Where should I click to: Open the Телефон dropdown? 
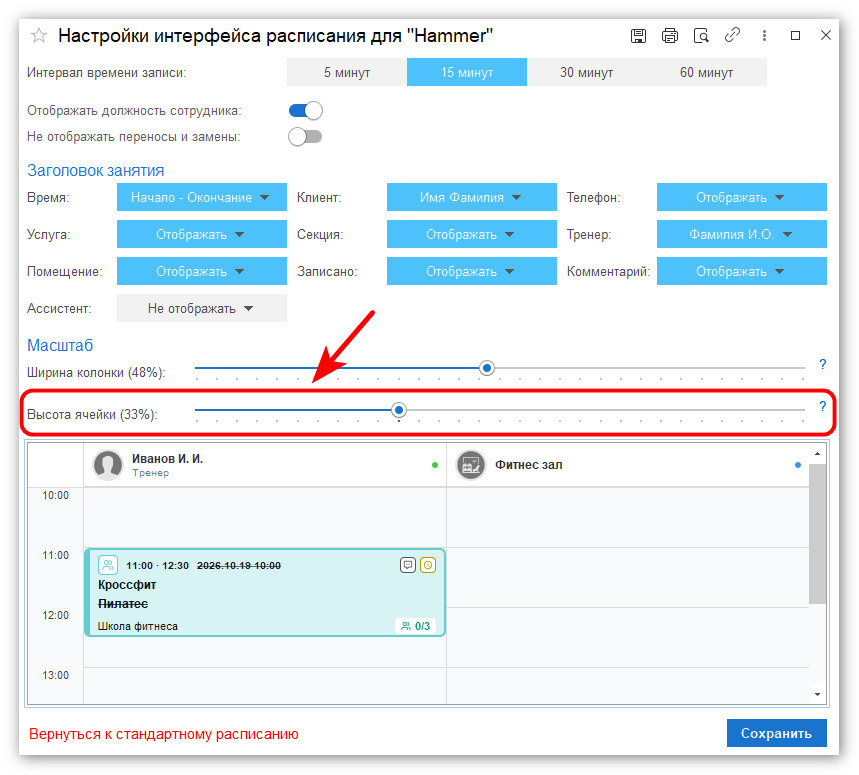point(742,197)
